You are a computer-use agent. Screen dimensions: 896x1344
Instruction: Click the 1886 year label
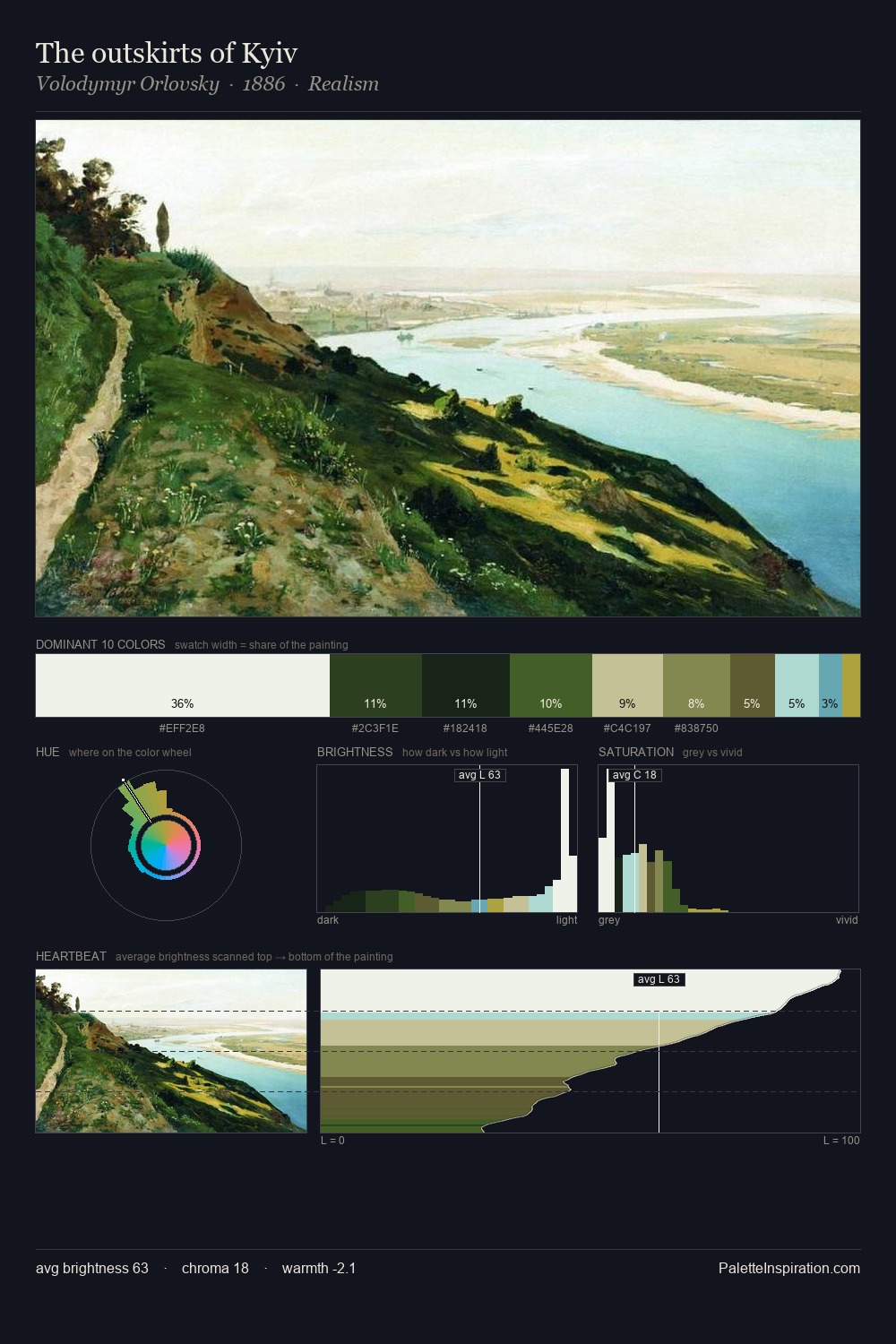point(263,84)
